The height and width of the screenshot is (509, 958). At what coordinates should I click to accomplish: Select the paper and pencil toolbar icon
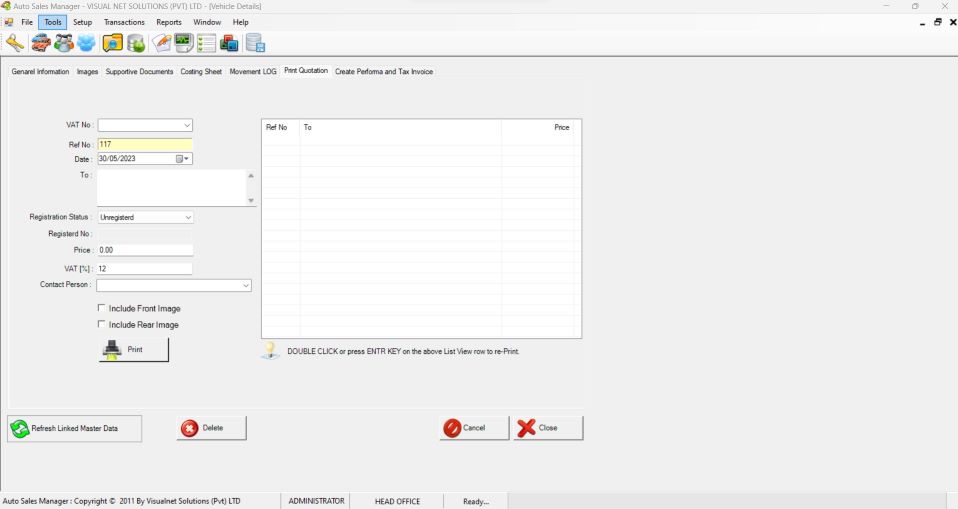tap(161, 43)
